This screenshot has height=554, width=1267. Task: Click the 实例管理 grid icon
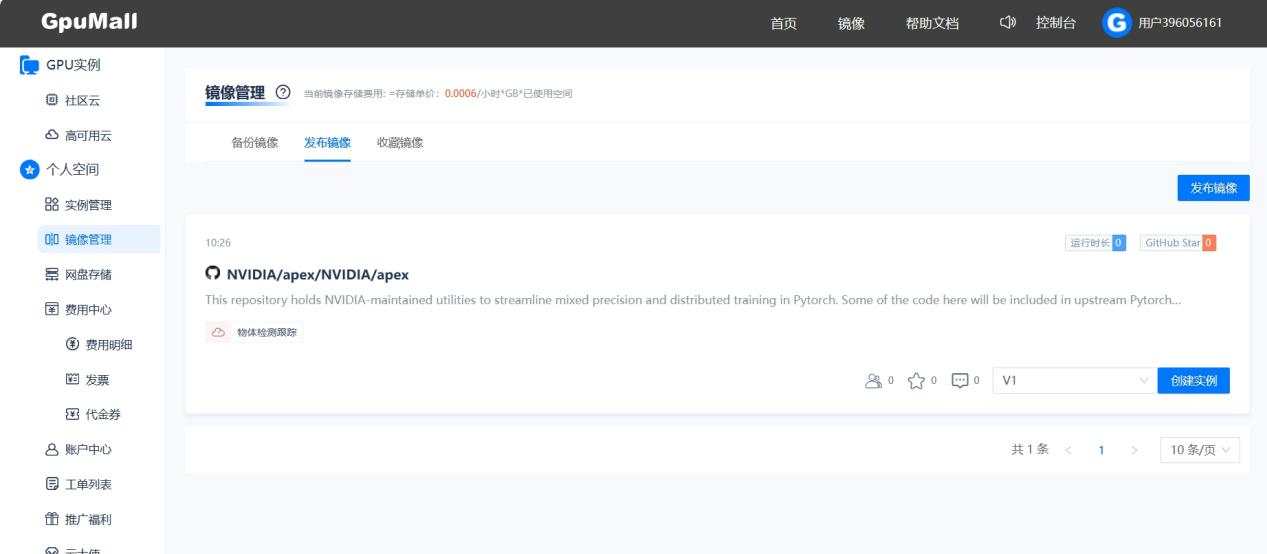pos(52,205)
